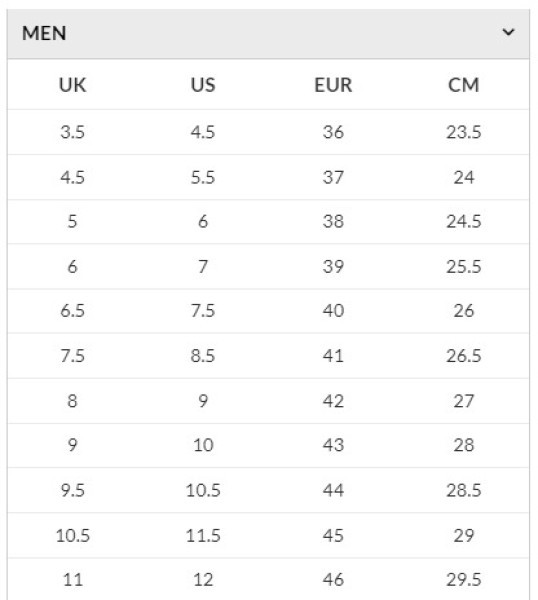538x600 pixels.
Task: Click US size 10 cell
Action: point(203,445)
